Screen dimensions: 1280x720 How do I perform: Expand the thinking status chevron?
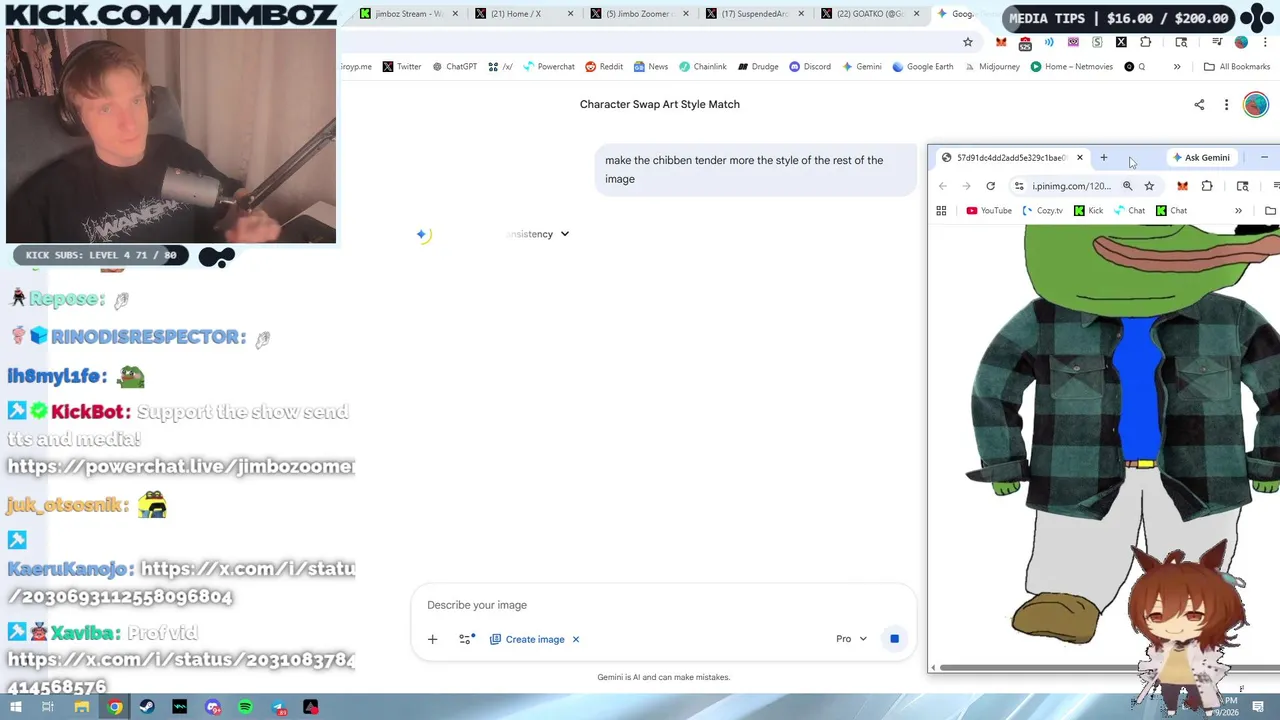tap(564, 234)
